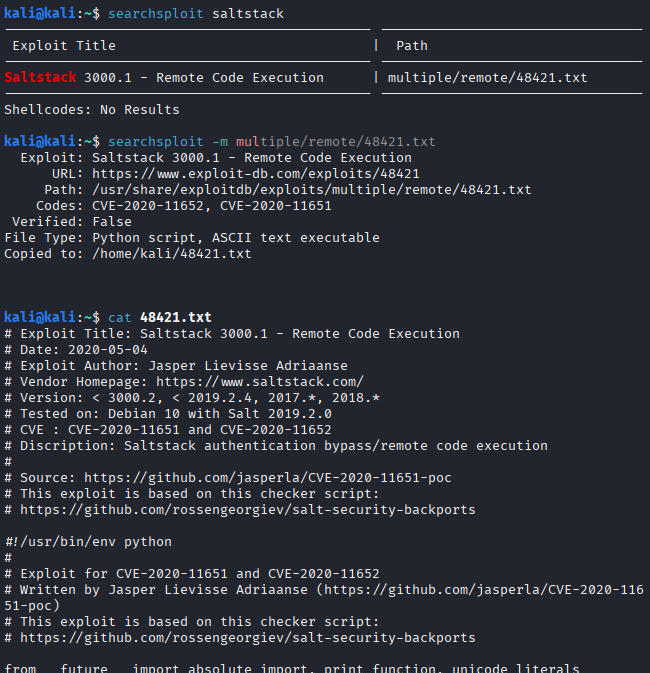Image resolution: width=650 pixels, height=673 pixels.
Task: Click the "Exploit Title" column header
Action: point(64,46)
